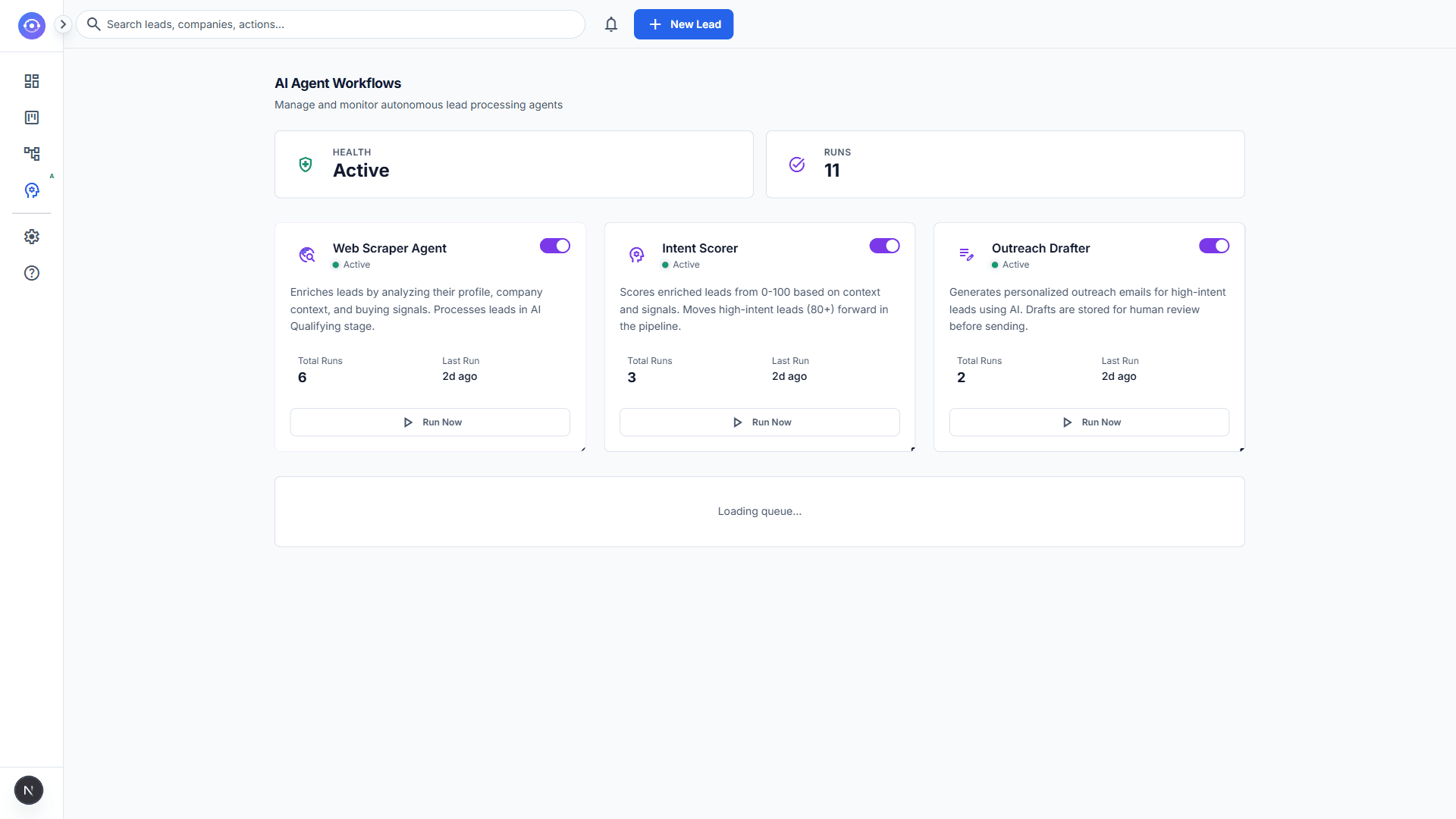Click the New Lead button
Viewport: 1456px width, 819px height.
point(683,24)
